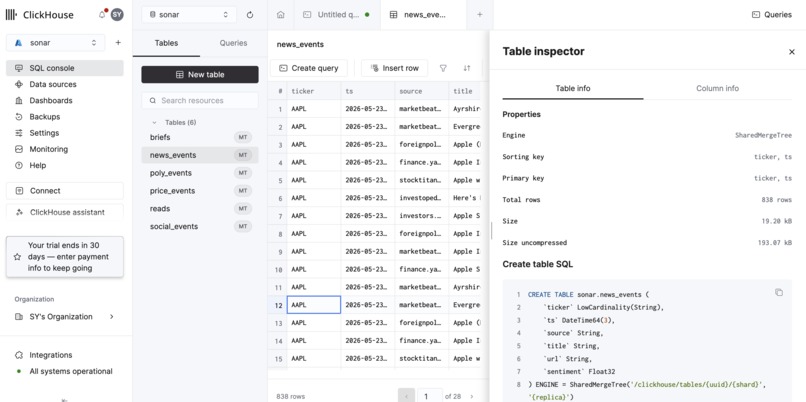Switch to Untitled query tab

pos(336,15)
